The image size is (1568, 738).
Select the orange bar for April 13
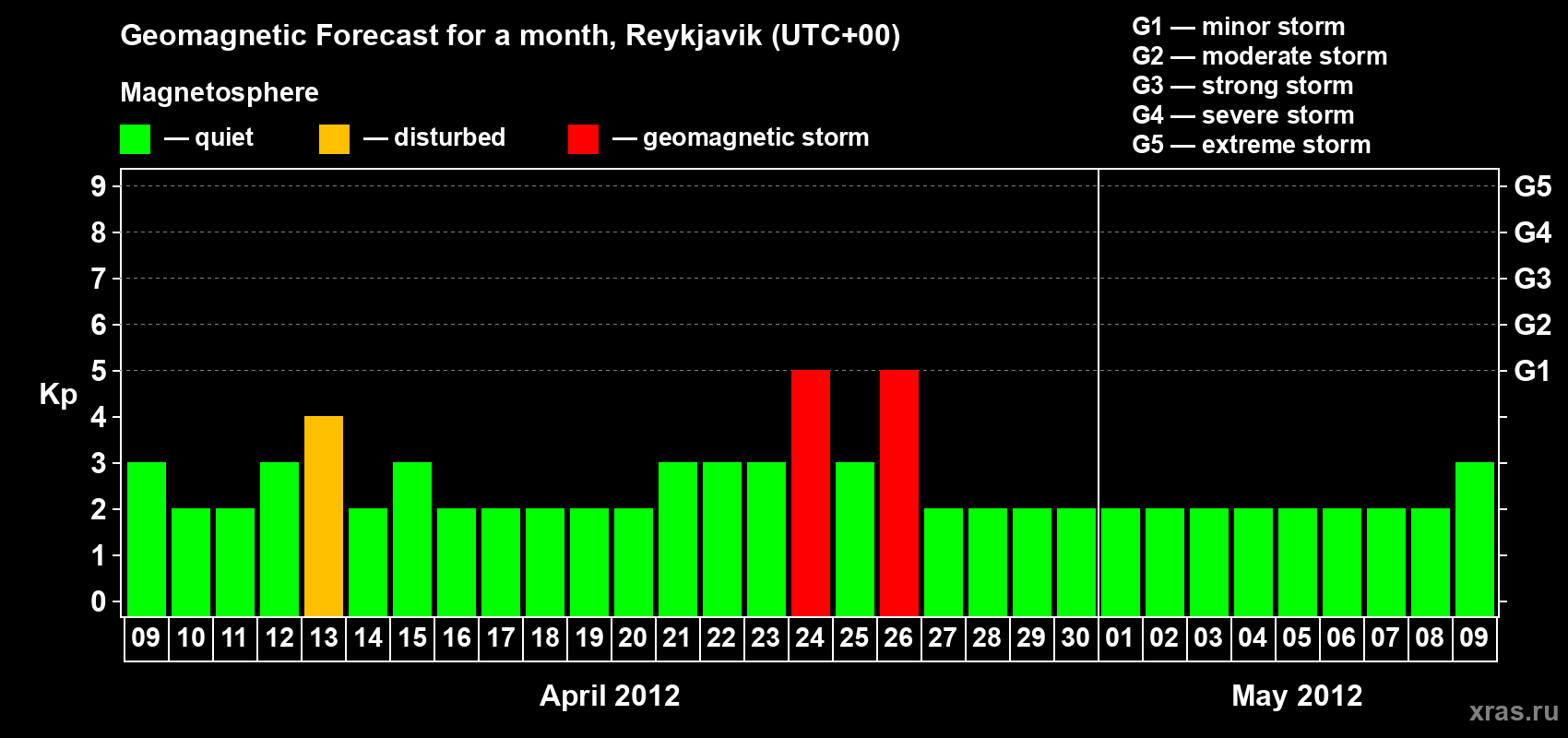324,516
